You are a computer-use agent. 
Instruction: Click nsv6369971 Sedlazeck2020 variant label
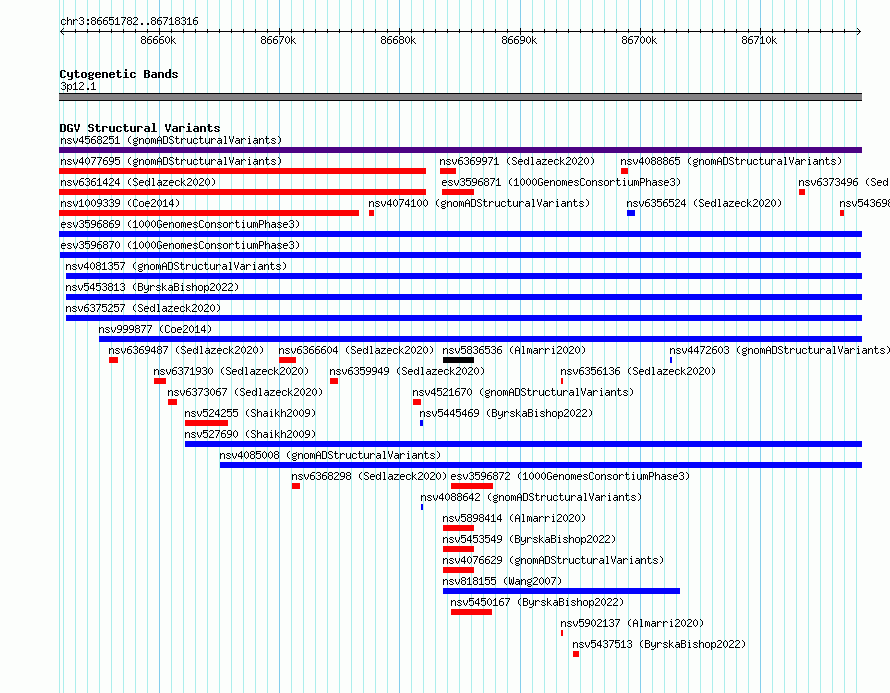pos(517,161)
